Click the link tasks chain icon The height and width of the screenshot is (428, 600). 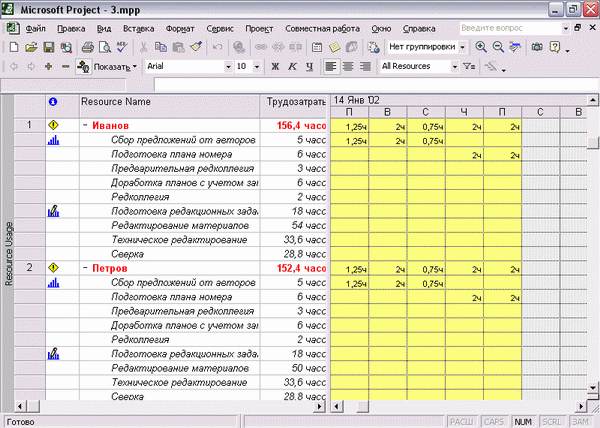(261, 47)
